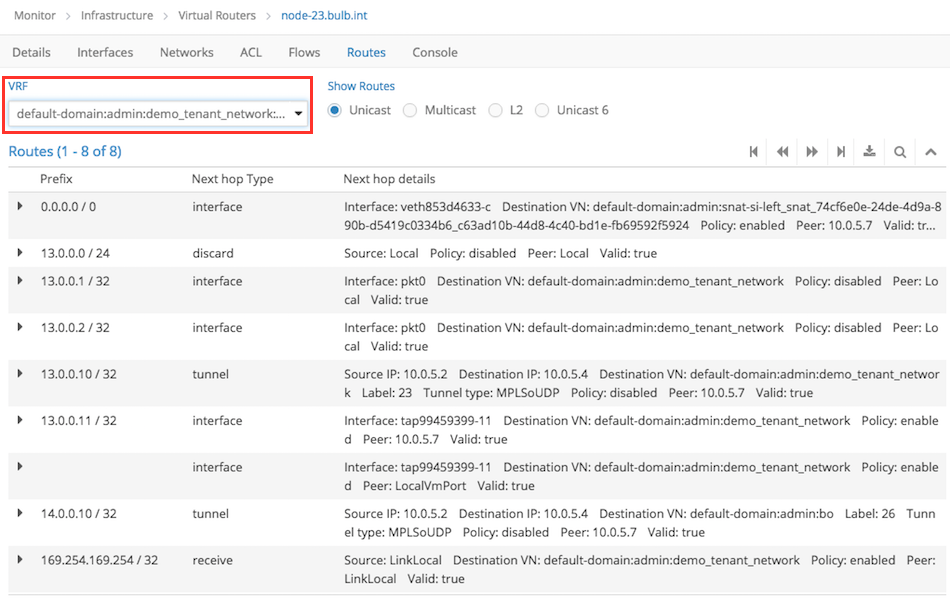
Task: Expand the 13.0.0.10 / 32 route row
Action: pyautogui.click(x=20, y=374)
